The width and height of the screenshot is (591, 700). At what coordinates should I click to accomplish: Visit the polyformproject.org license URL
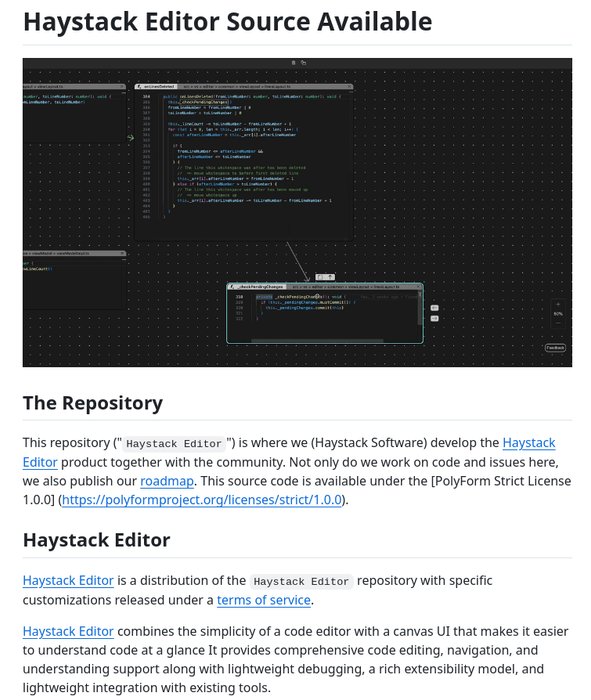click(202, 500)
